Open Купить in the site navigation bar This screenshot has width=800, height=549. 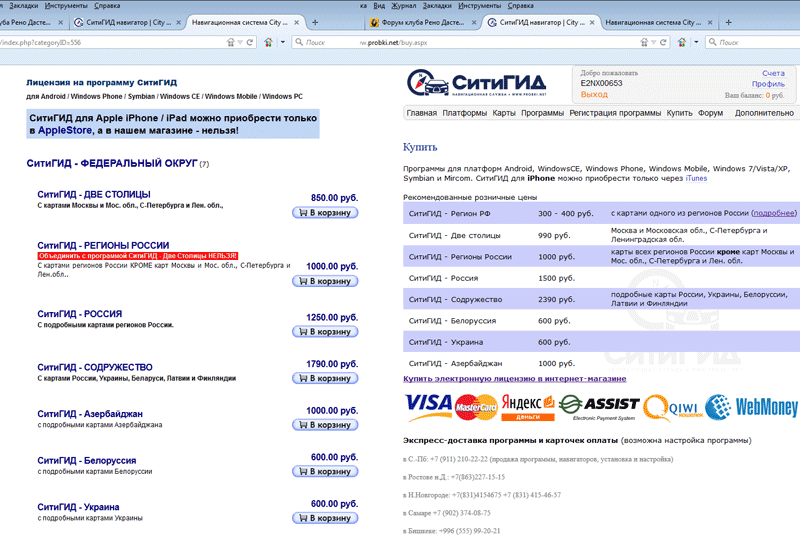coord(679,113)
